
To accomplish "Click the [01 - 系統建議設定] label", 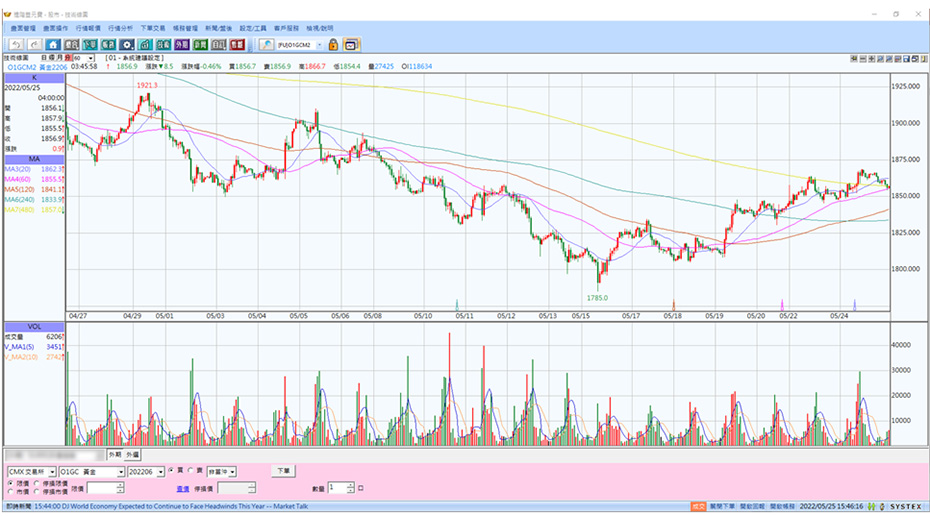I will tap(135, 58).
